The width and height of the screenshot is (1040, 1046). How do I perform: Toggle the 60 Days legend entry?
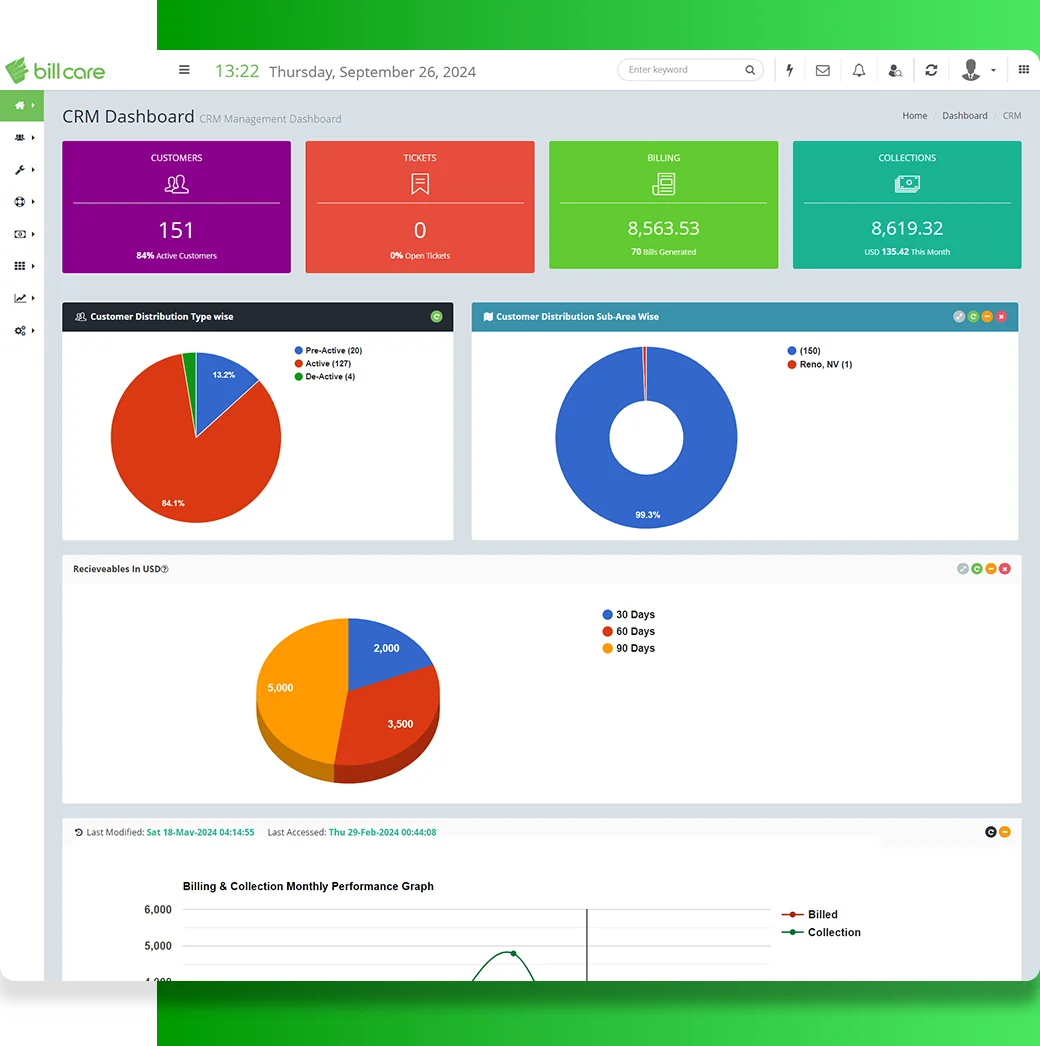[635, 632]
